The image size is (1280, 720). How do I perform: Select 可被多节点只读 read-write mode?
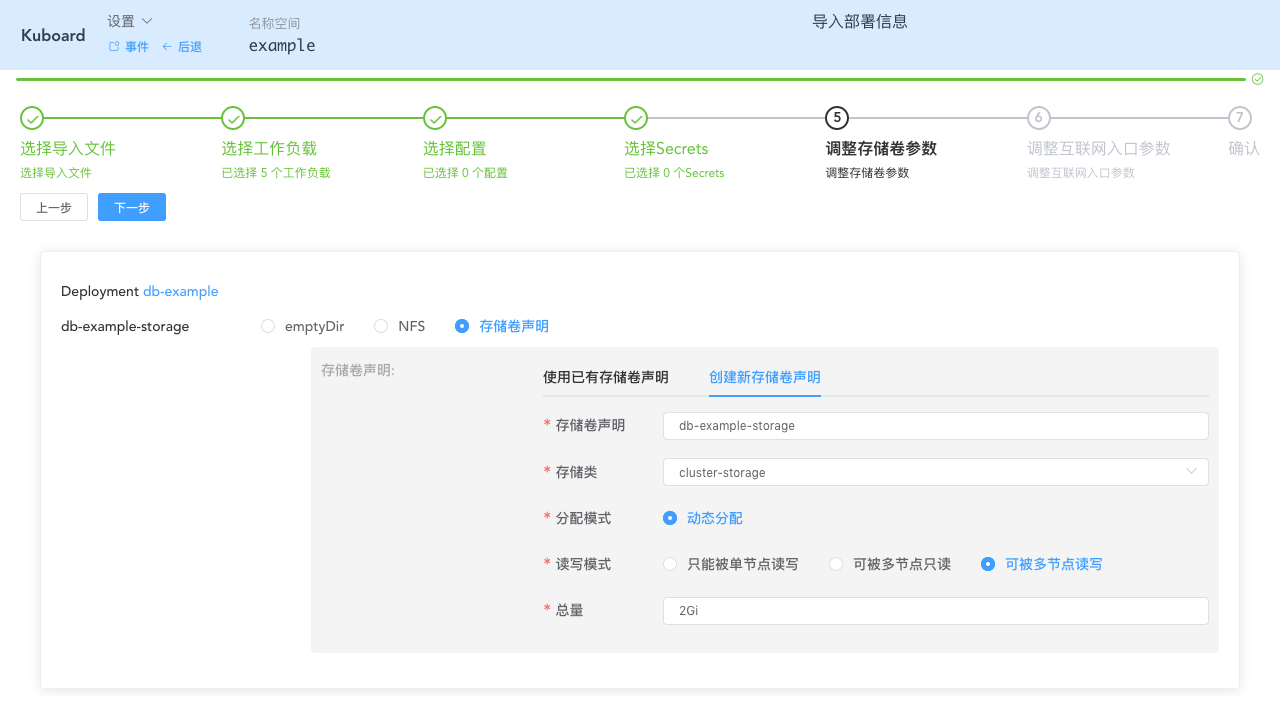coord(835,564)
